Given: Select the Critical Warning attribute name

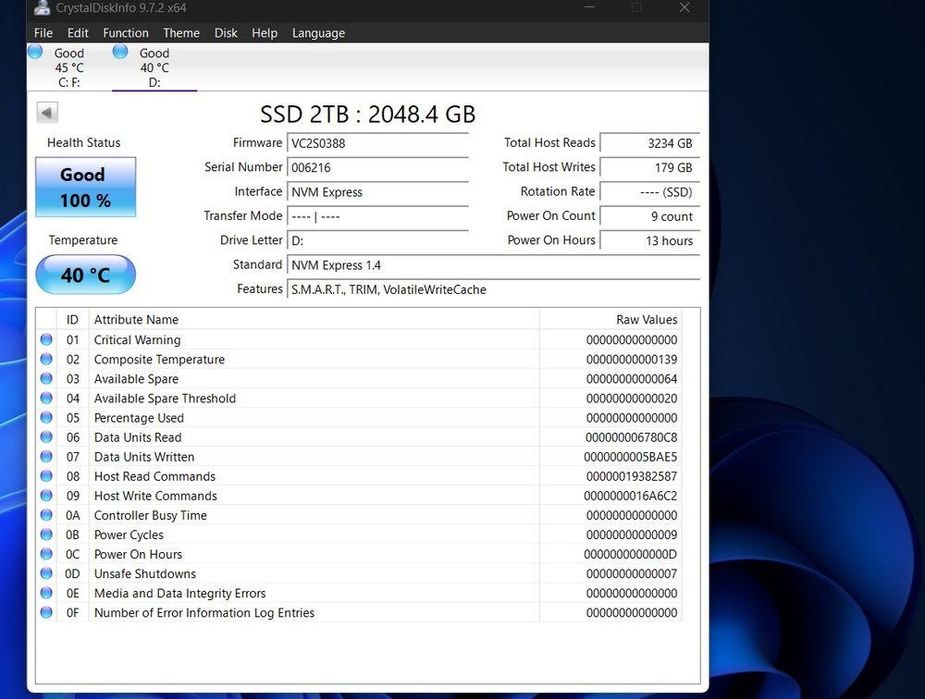Looking at the screenshot, I should (137, 340).
